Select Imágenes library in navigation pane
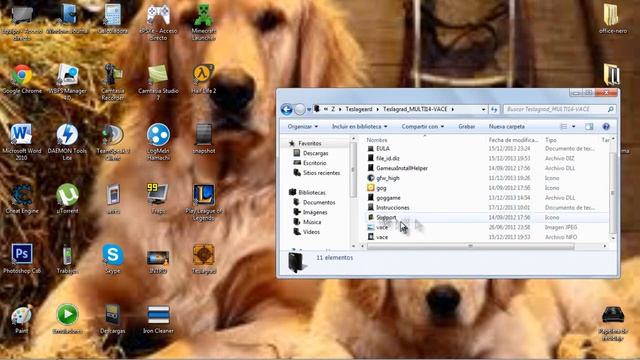The image size is (640, 360). pos(315,212)
